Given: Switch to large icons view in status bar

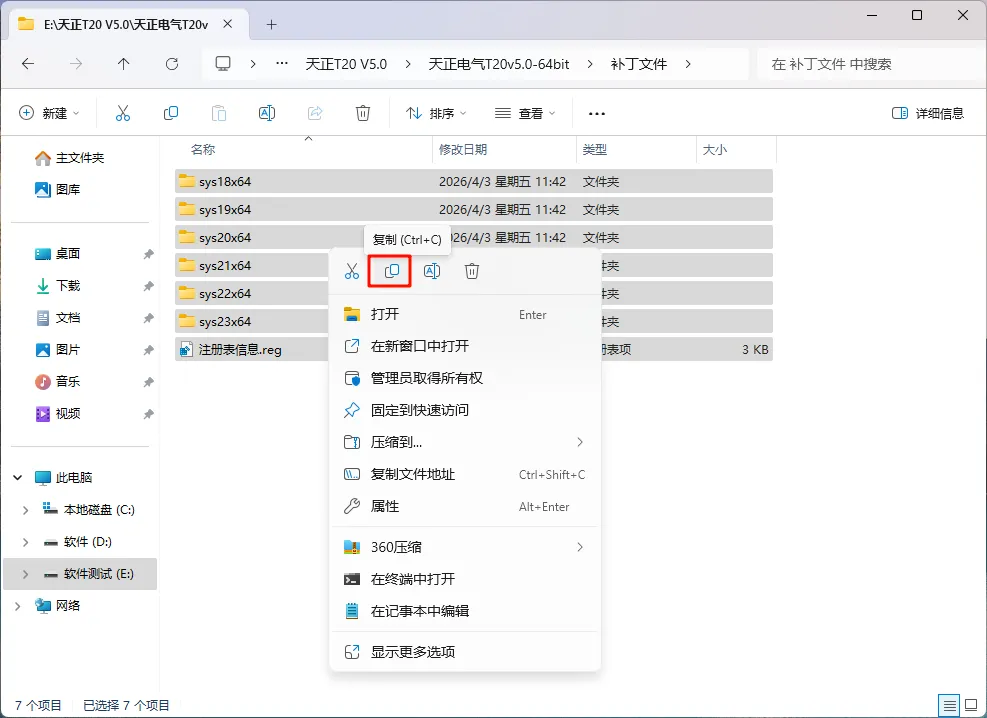Looking at the screenshot, I should [x=972, y=705].
